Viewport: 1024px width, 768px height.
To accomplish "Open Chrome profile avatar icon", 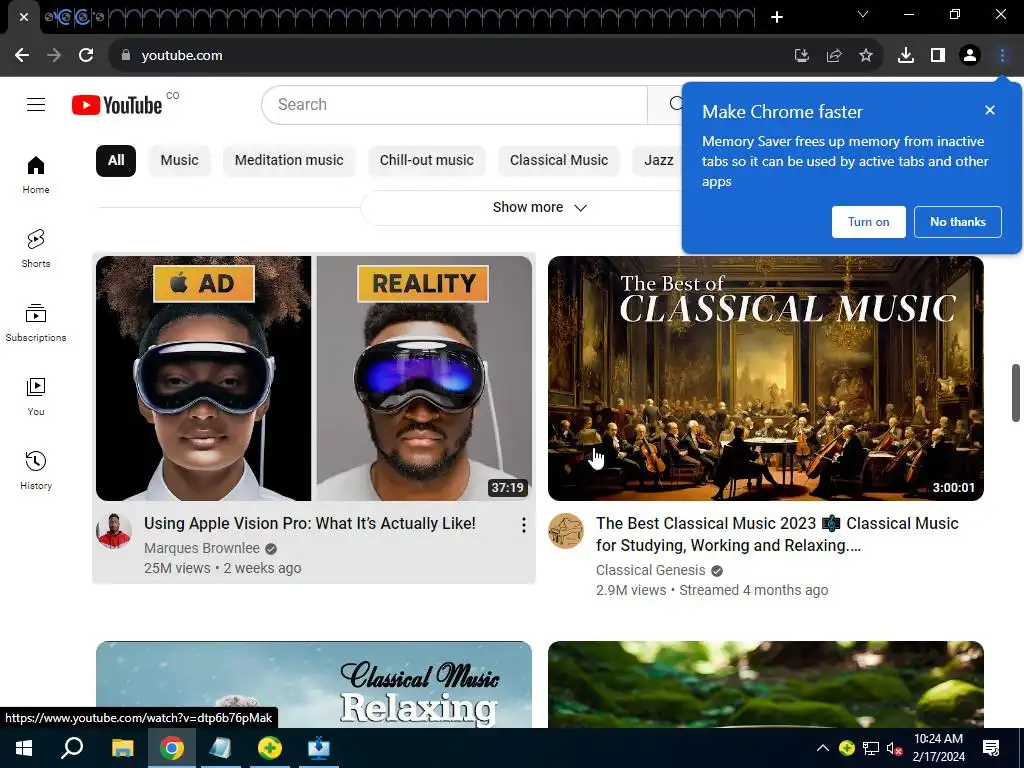I will tap(970, 56).
